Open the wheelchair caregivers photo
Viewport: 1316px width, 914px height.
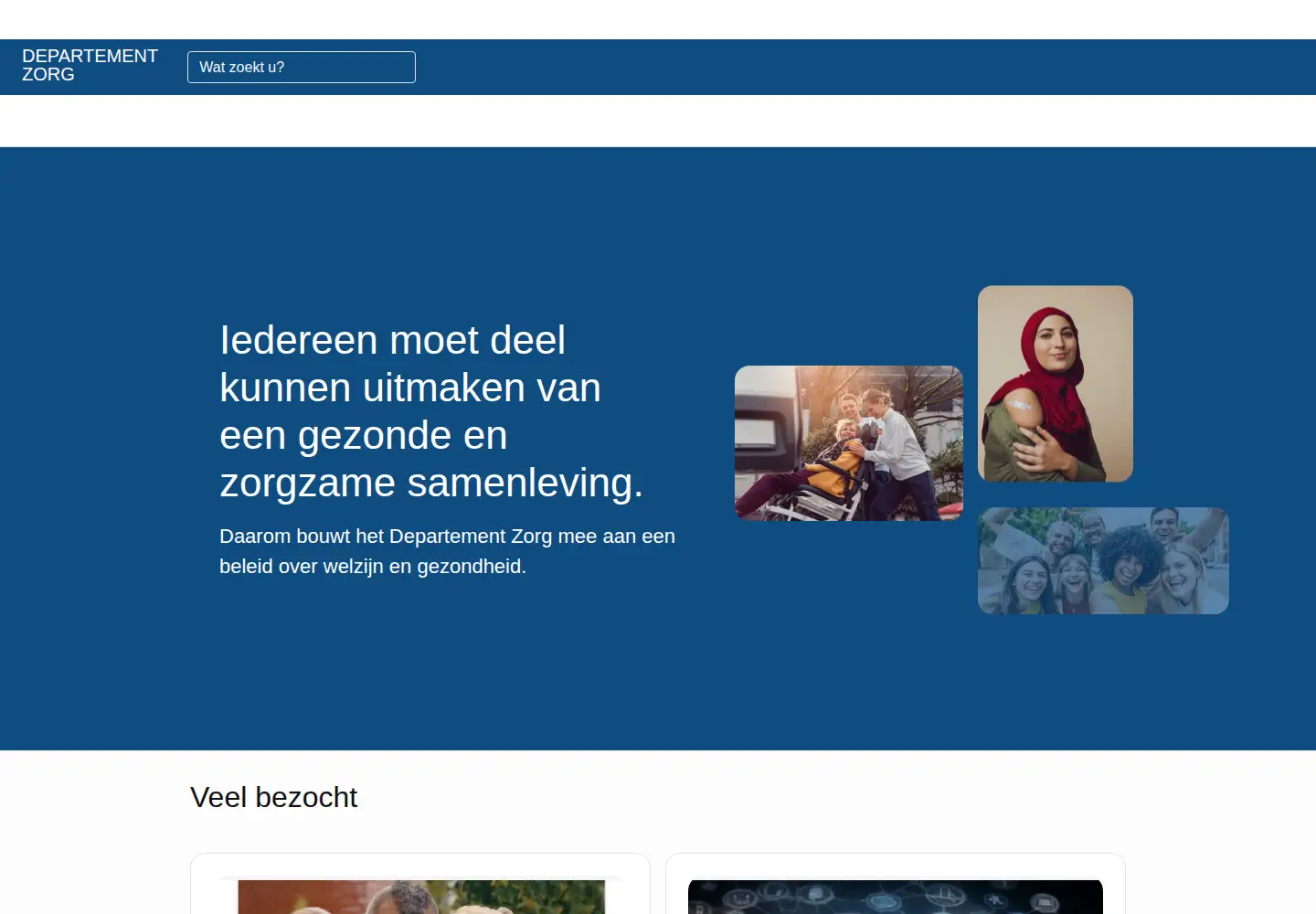click(x=849, y=443)
